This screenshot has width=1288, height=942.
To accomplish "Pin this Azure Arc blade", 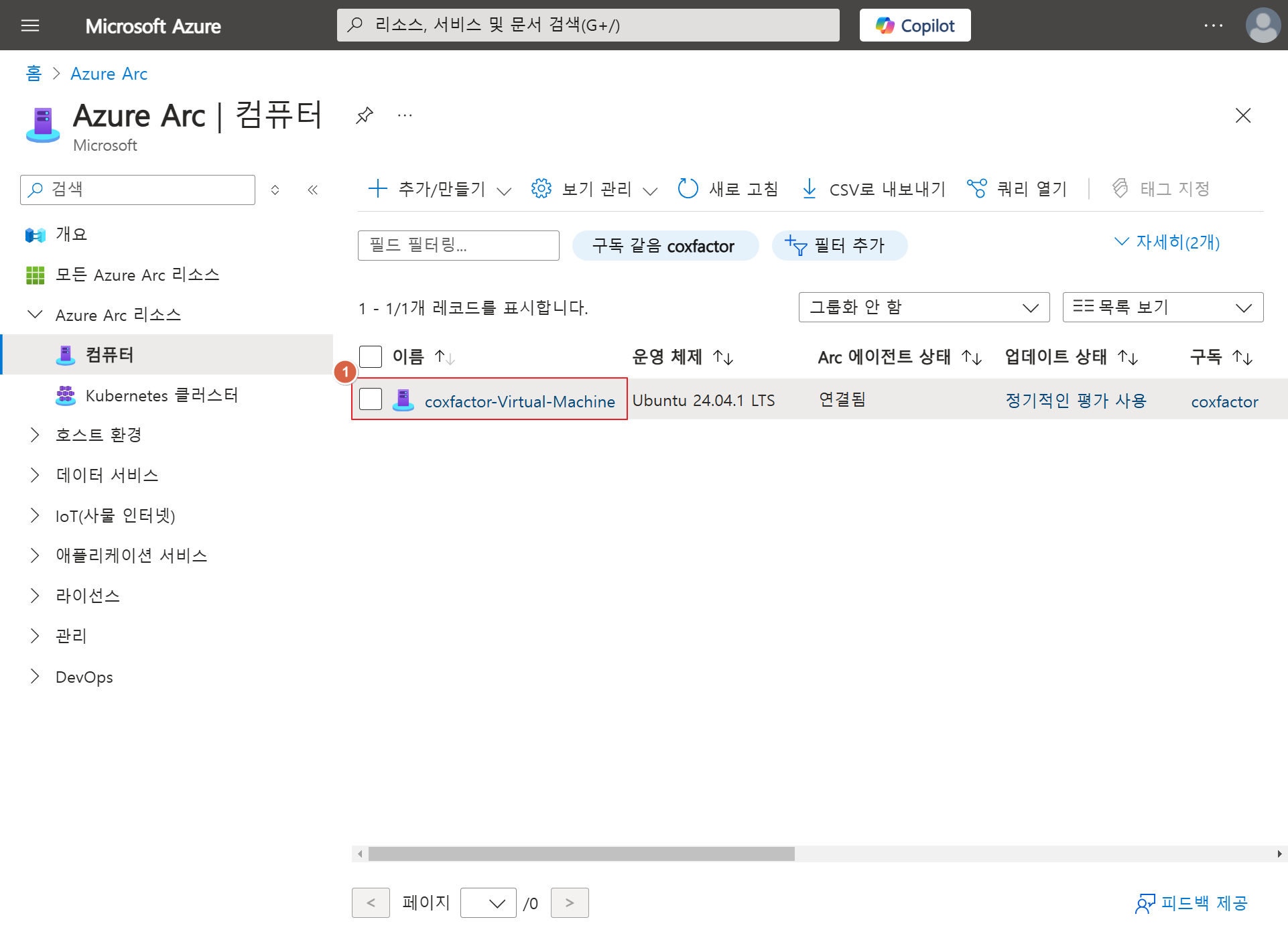I will pos(364,115).
